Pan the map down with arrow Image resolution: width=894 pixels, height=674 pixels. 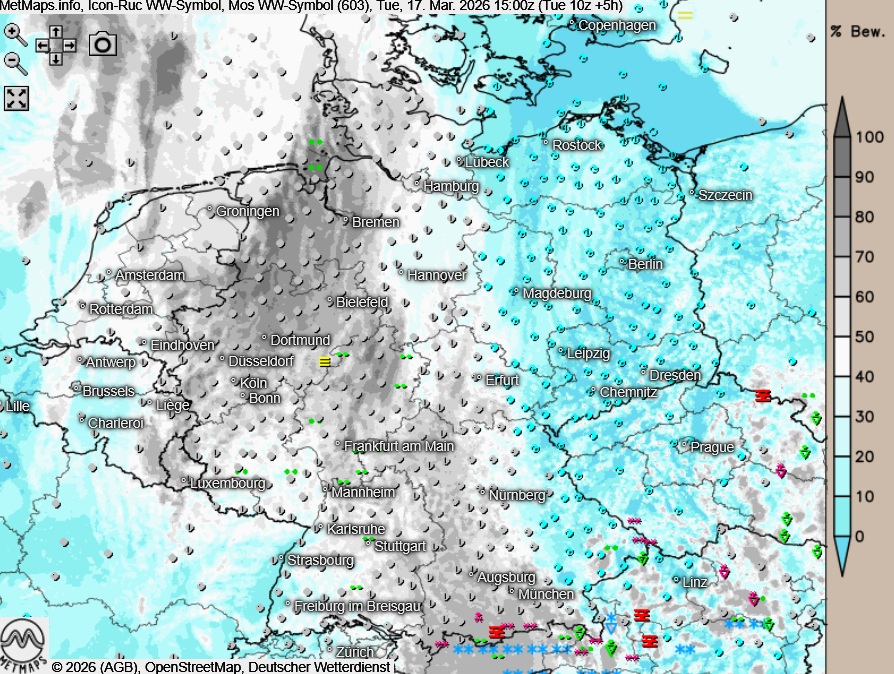click(56, 59)
